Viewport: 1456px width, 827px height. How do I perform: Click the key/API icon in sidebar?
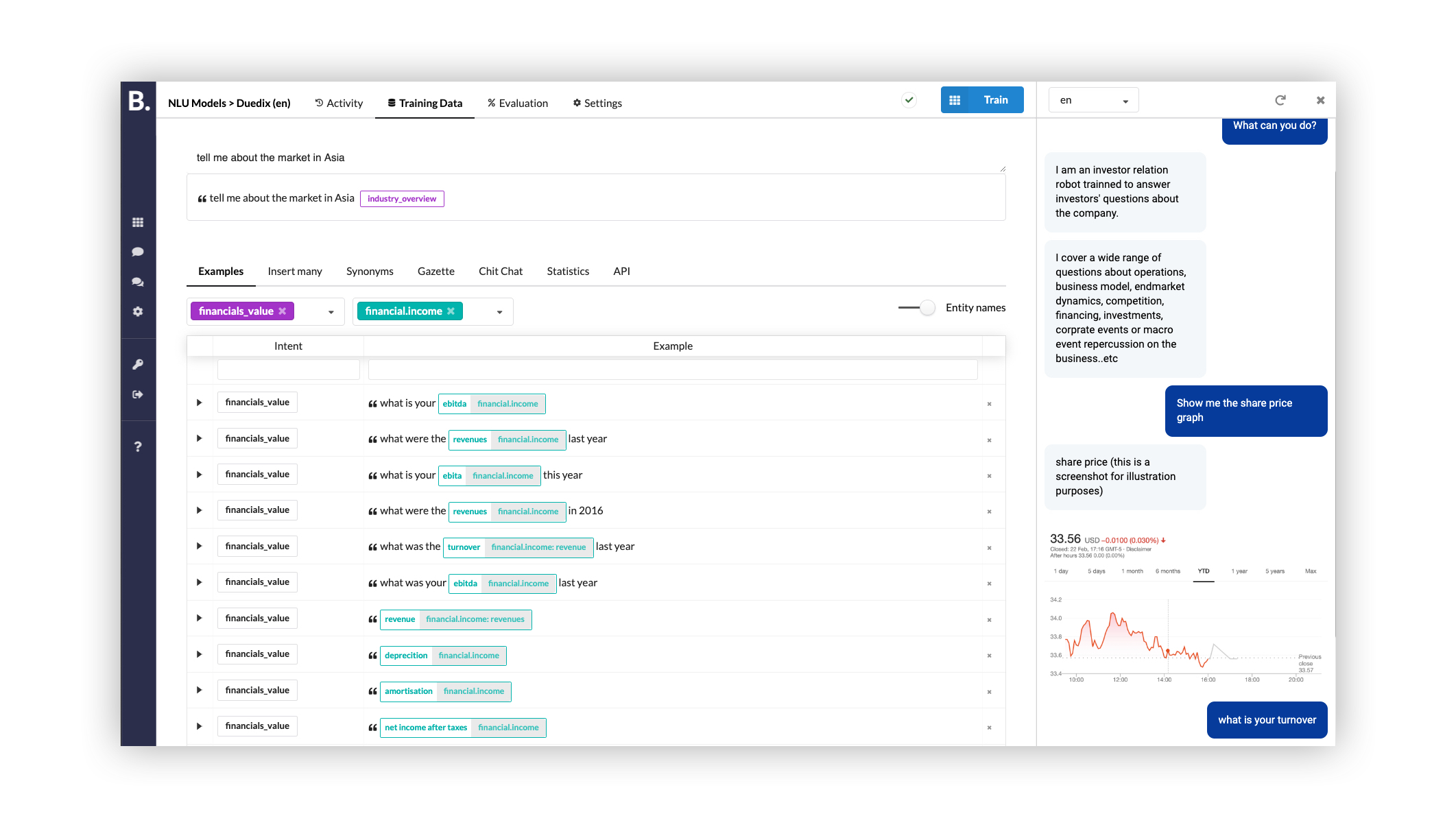pos(139,364)
